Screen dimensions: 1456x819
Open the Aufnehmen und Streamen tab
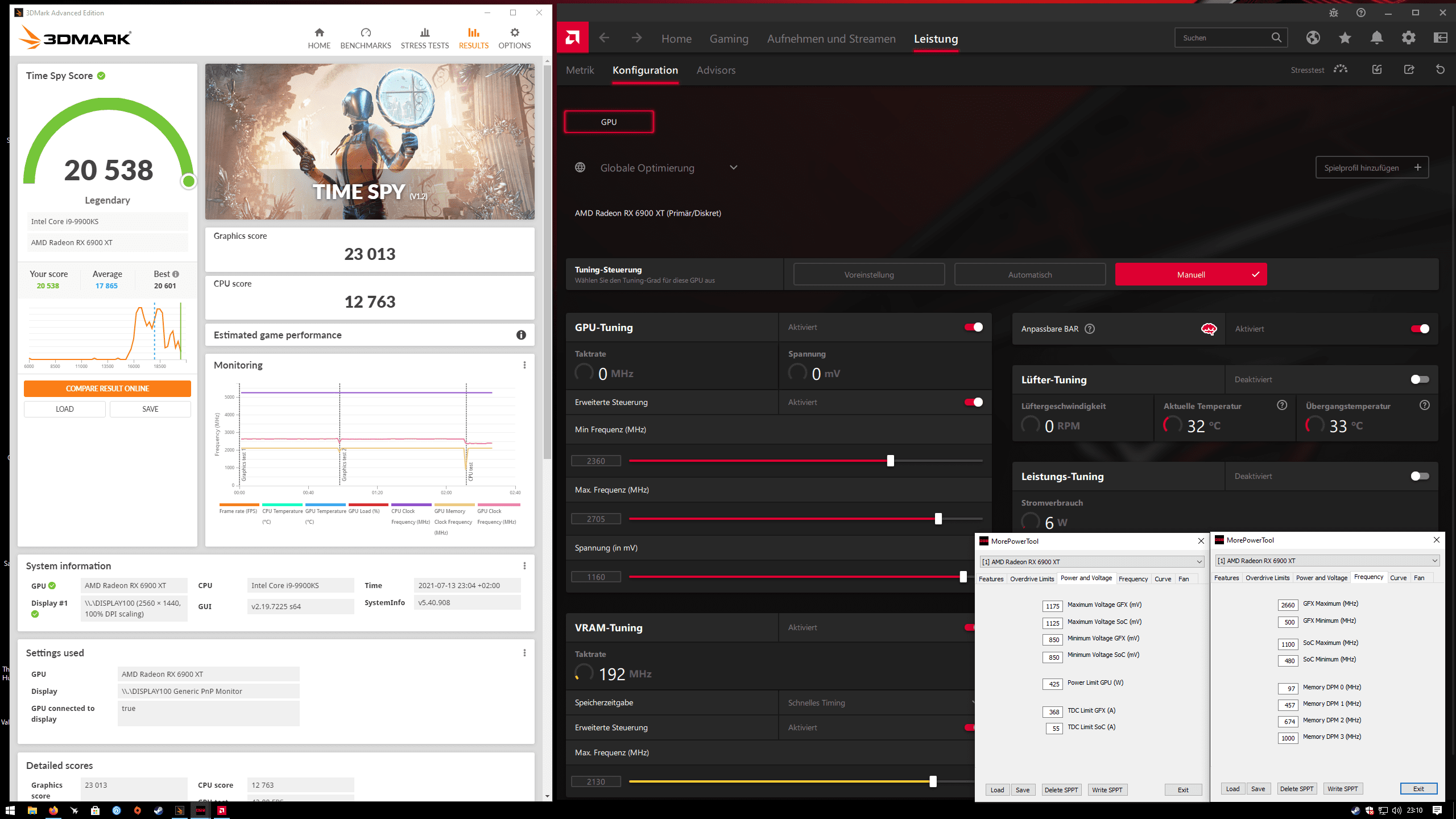pyautogui.click(x=831, y=39)
